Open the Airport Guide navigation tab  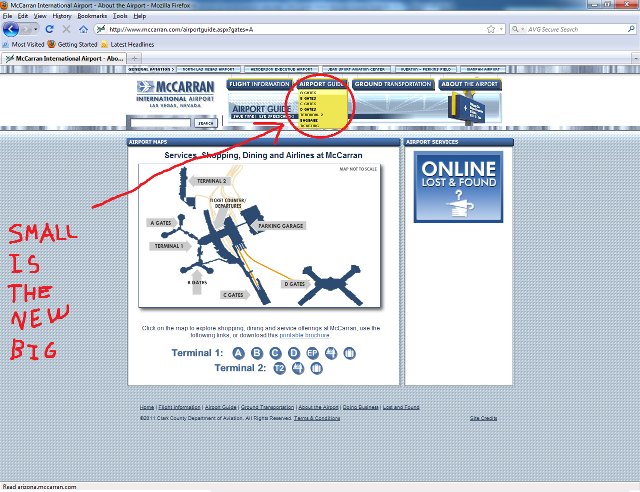click(321, 85)
